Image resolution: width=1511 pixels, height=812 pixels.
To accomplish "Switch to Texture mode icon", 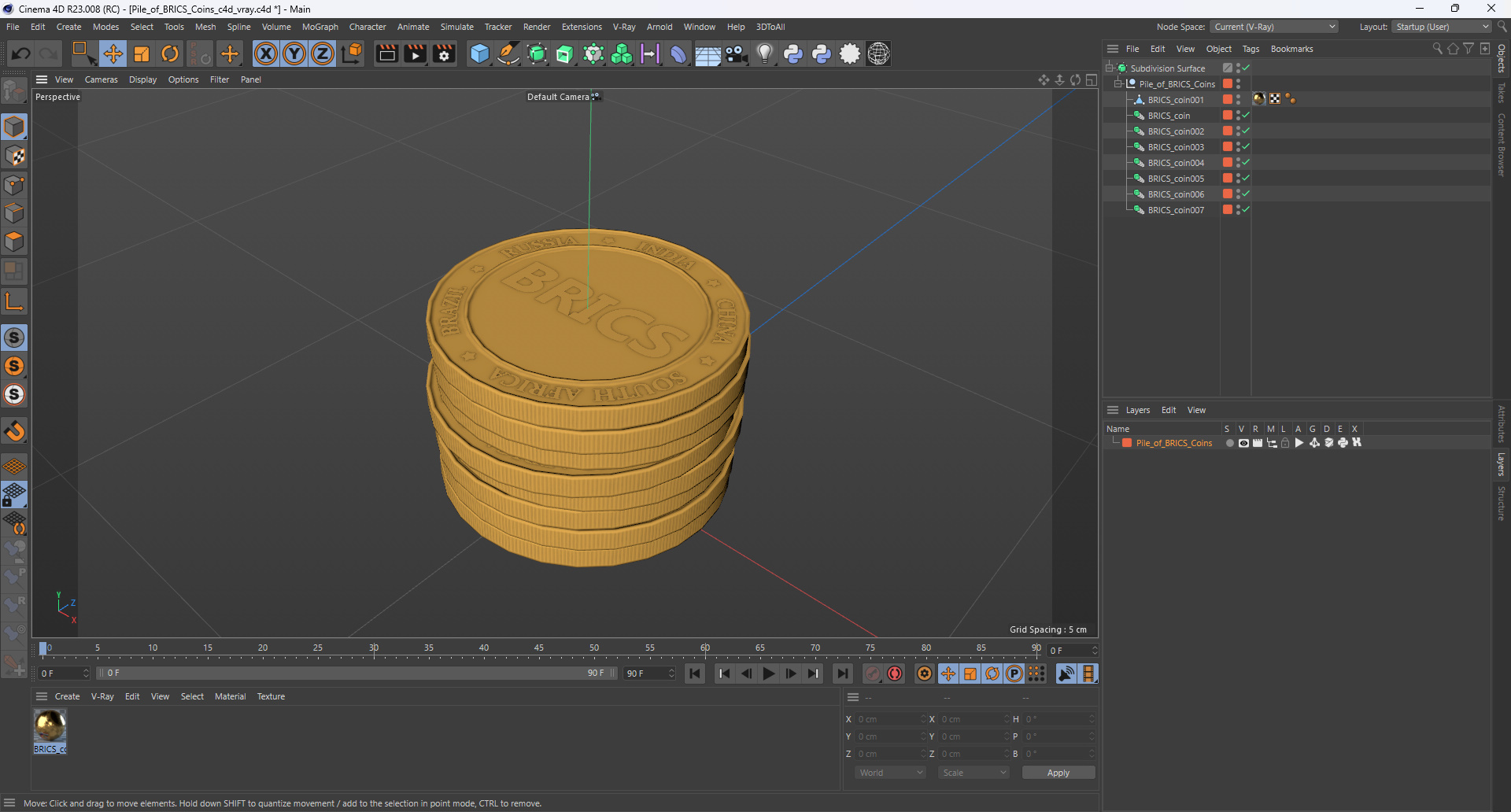I will point(14,156).
